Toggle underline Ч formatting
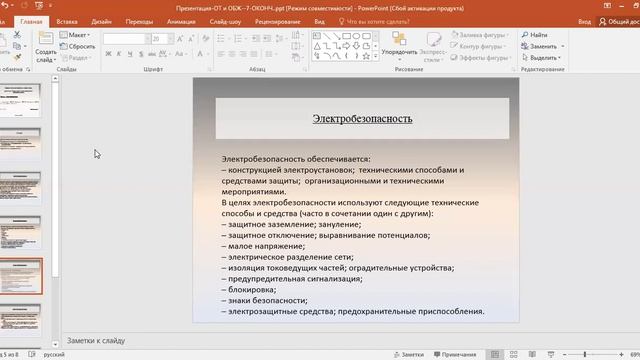Image resolution: width=640 pixels, height=360 pixels. tap(130, 54)
